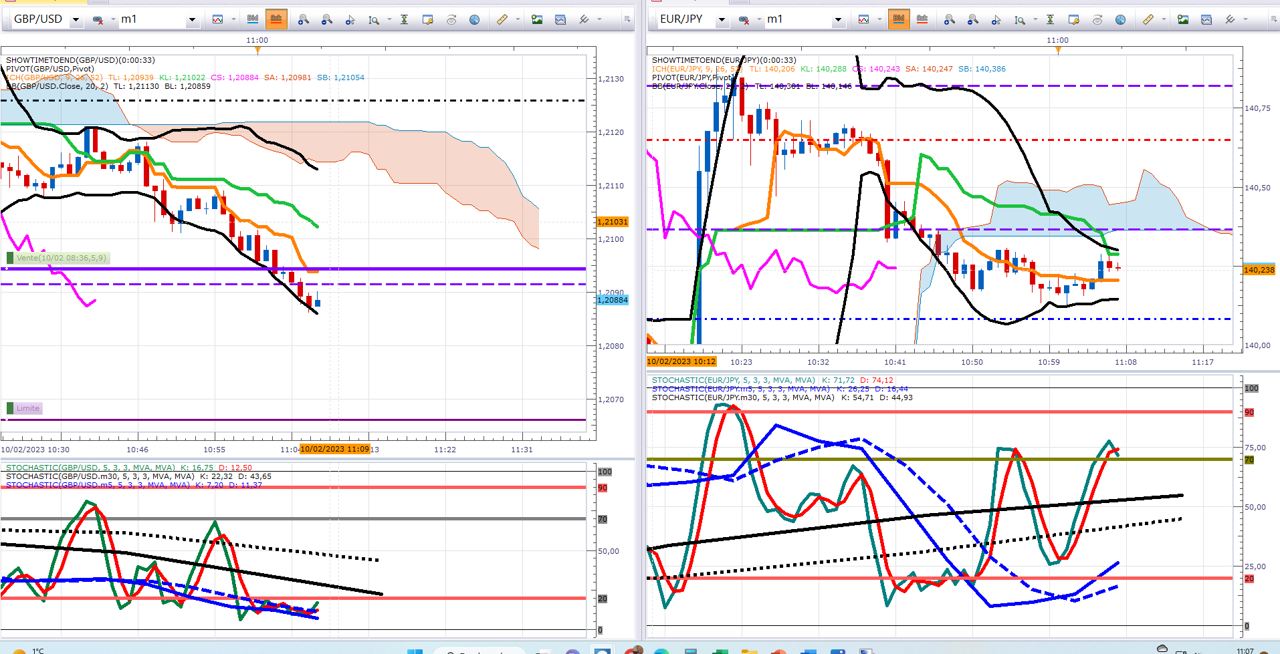This screenshot has width=1280, height=654.
Task: Expand the indicator lines arrow in EUR/JPY toolbar
Action: [1246, 19]
